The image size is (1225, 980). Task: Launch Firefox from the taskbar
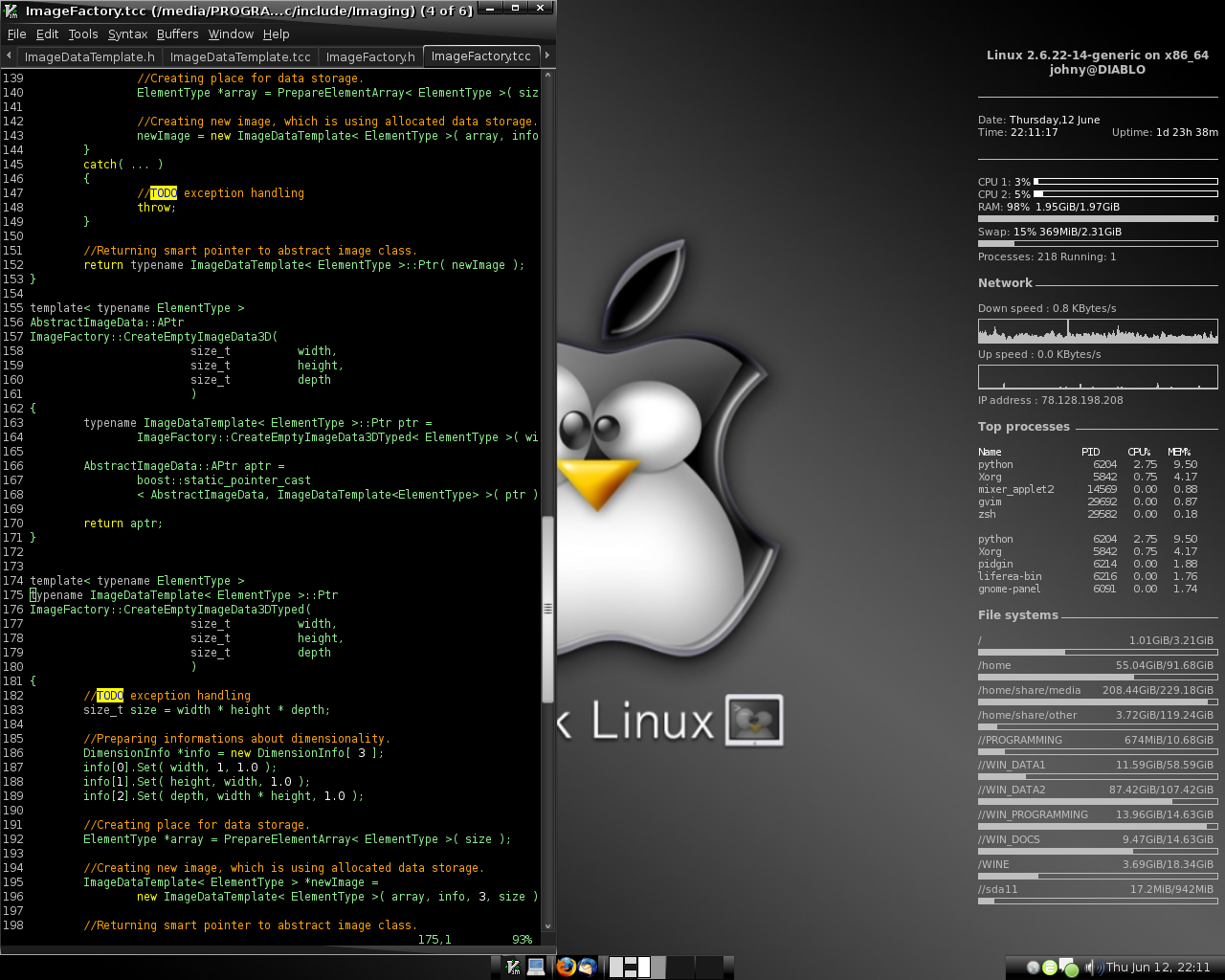pos(566,967)
